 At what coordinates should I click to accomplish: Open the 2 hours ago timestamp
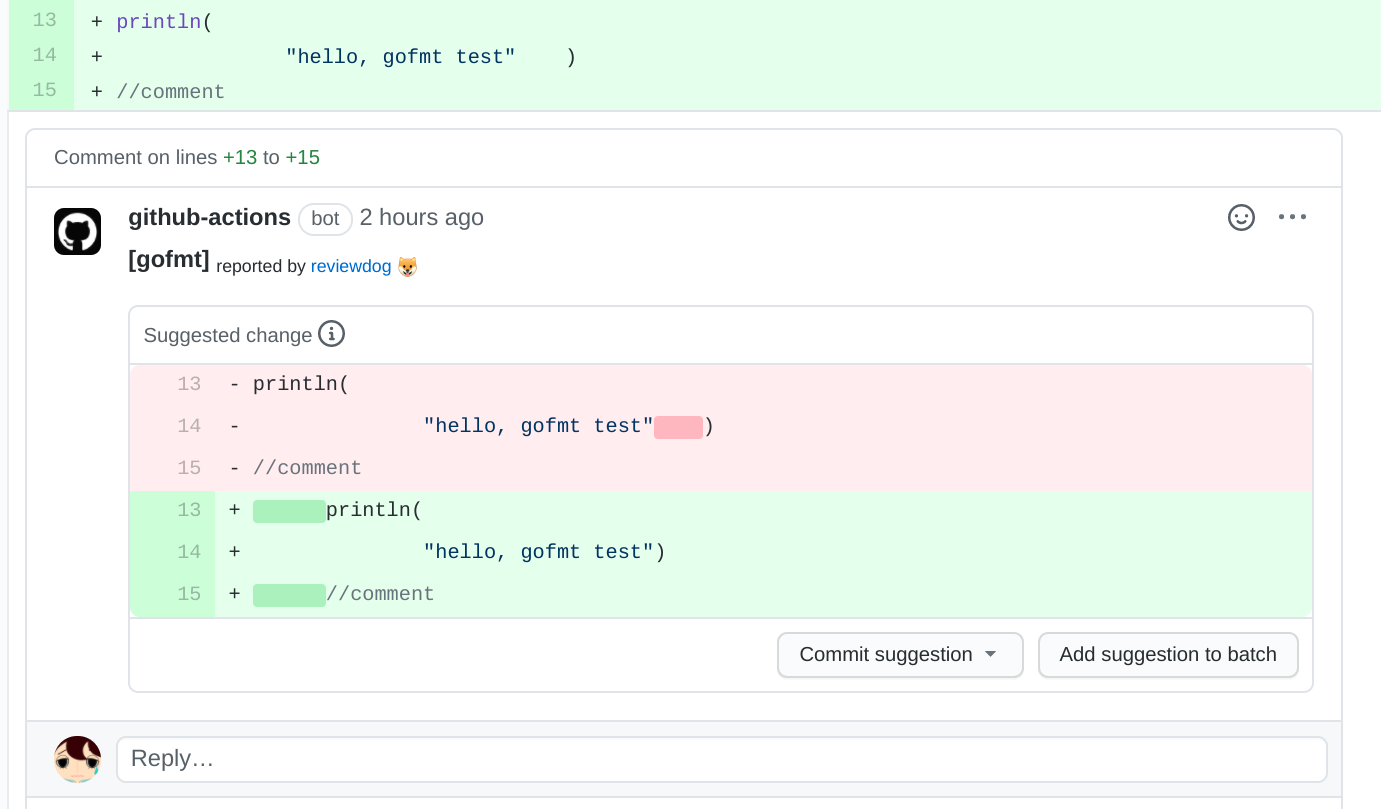(421, 217)
